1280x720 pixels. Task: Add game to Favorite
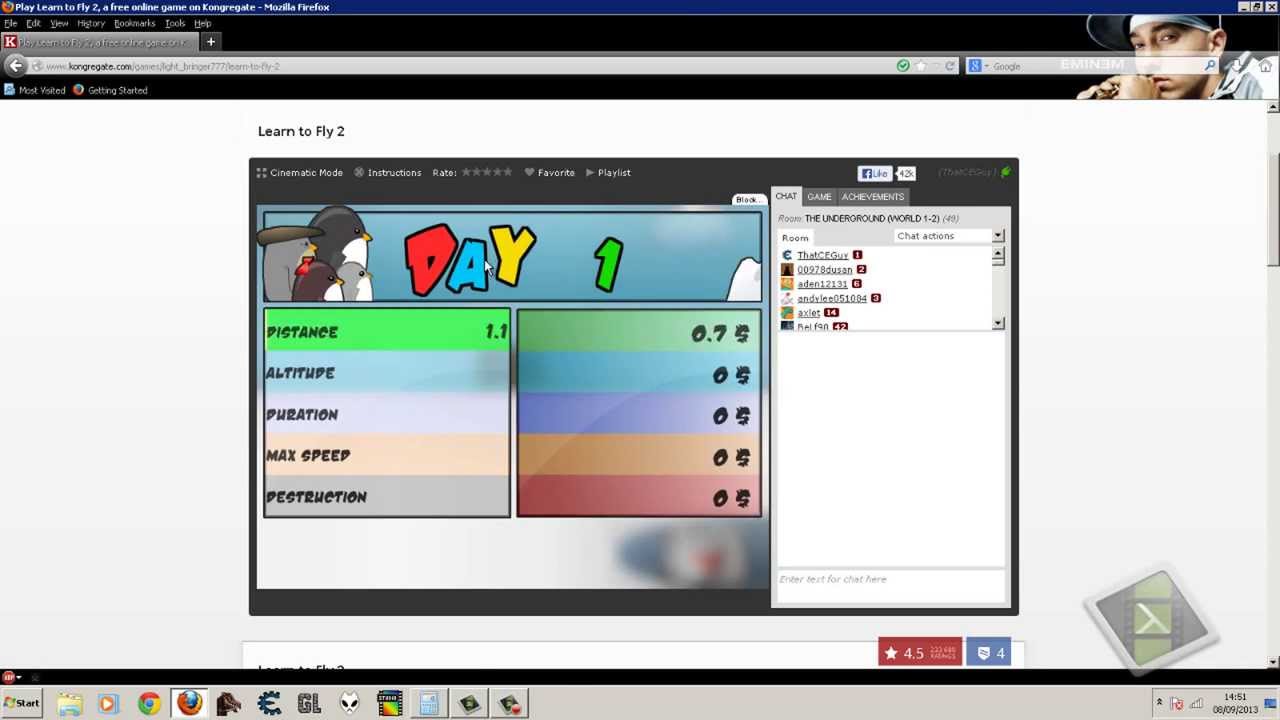pos(550,172)
